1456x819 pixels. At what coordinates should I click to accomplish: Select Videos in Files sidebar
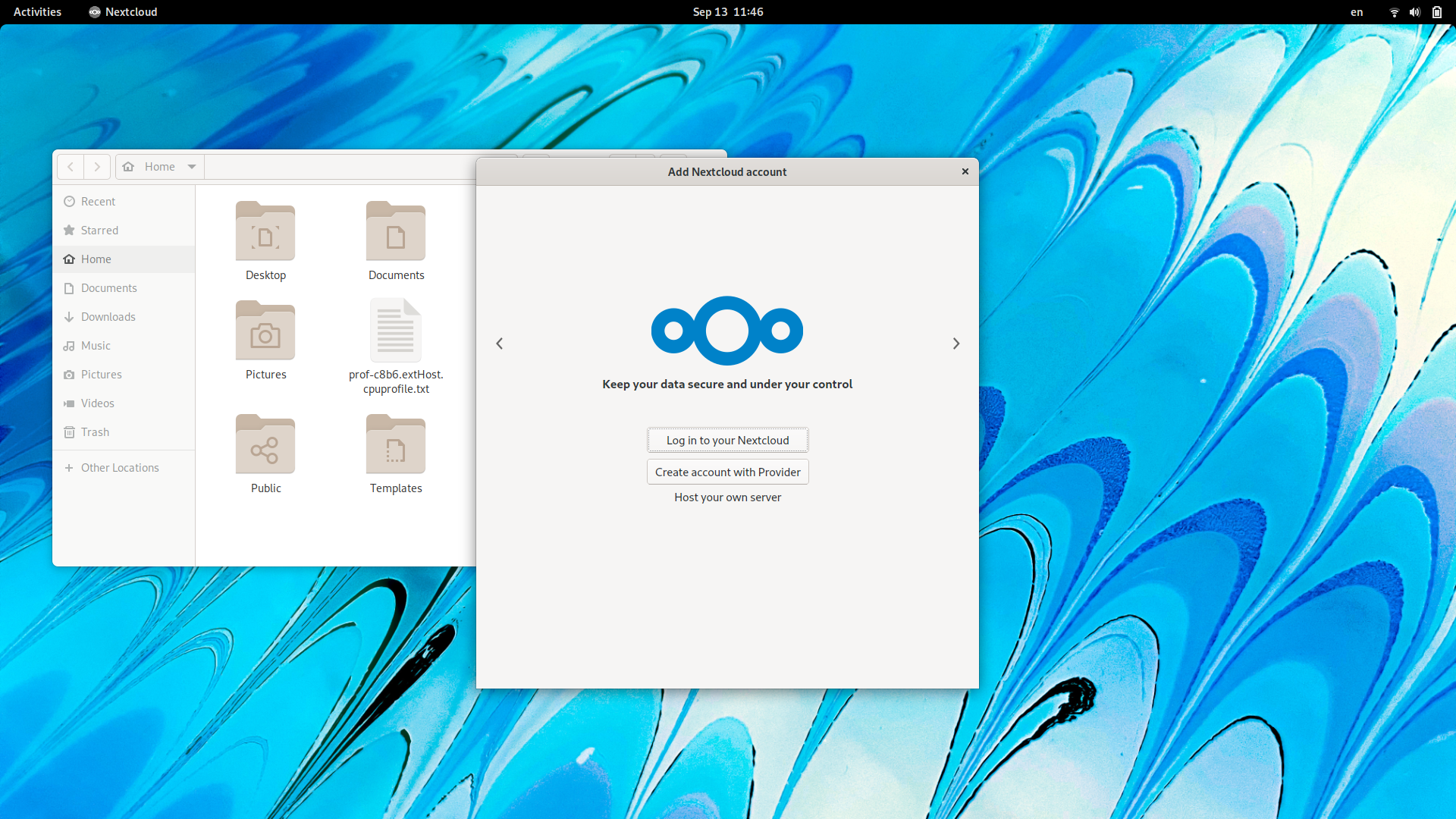124,403
